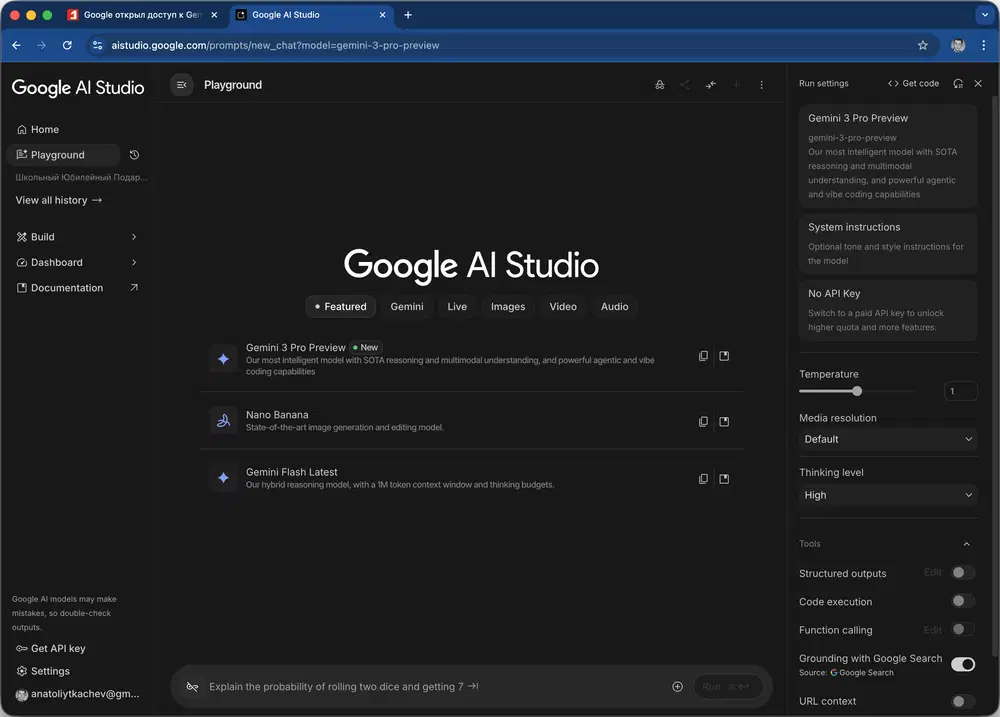Change the Thinking level dropdown
This screenshot has height=717, width=1000.
tap(888, 495)
